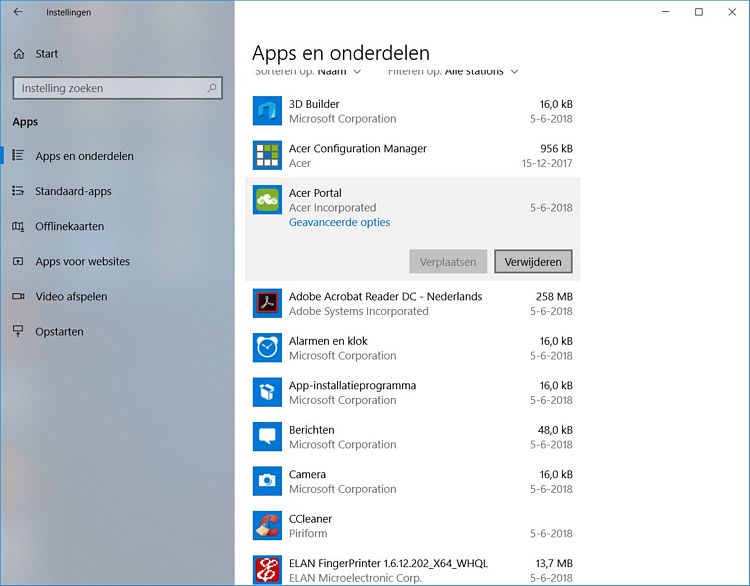Click the search magnifier icon
Image resolution: width=750 pixels, height=586 pixels.
212,88
